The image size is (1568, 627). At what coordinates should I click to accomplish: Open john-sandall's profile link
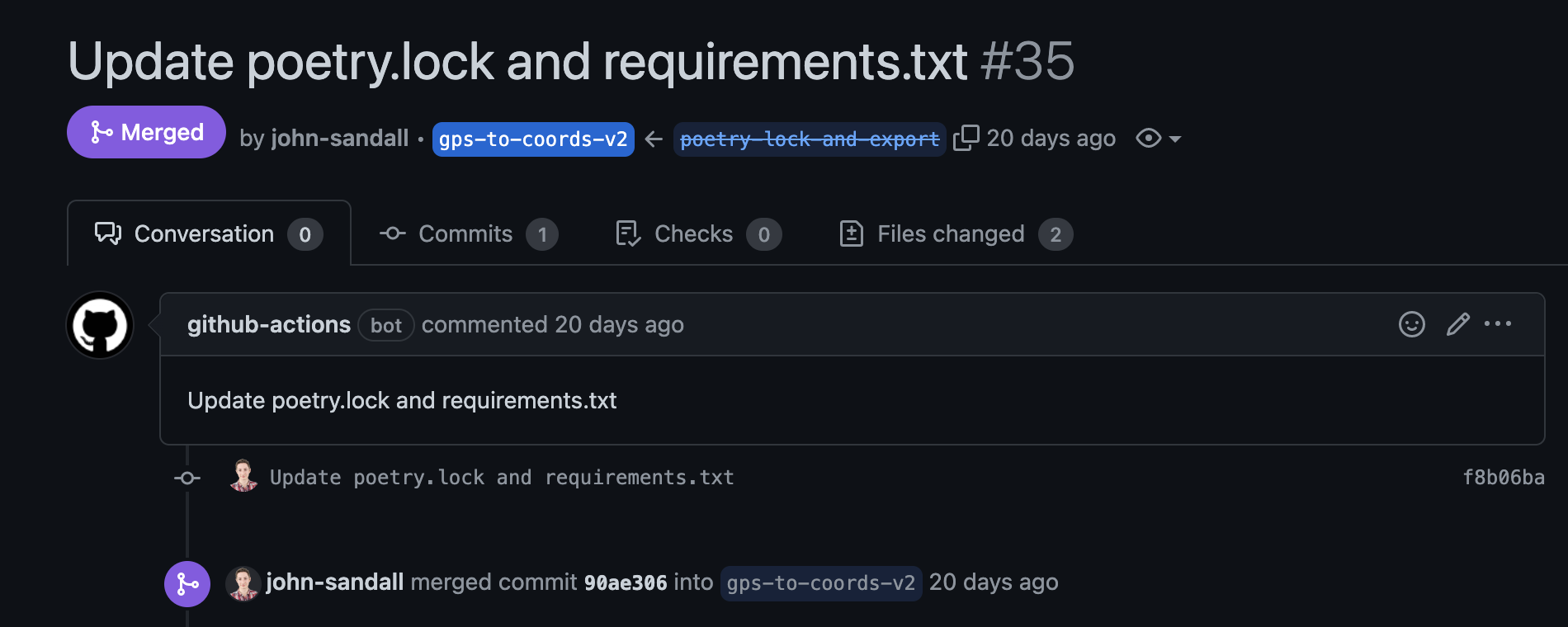338,138
